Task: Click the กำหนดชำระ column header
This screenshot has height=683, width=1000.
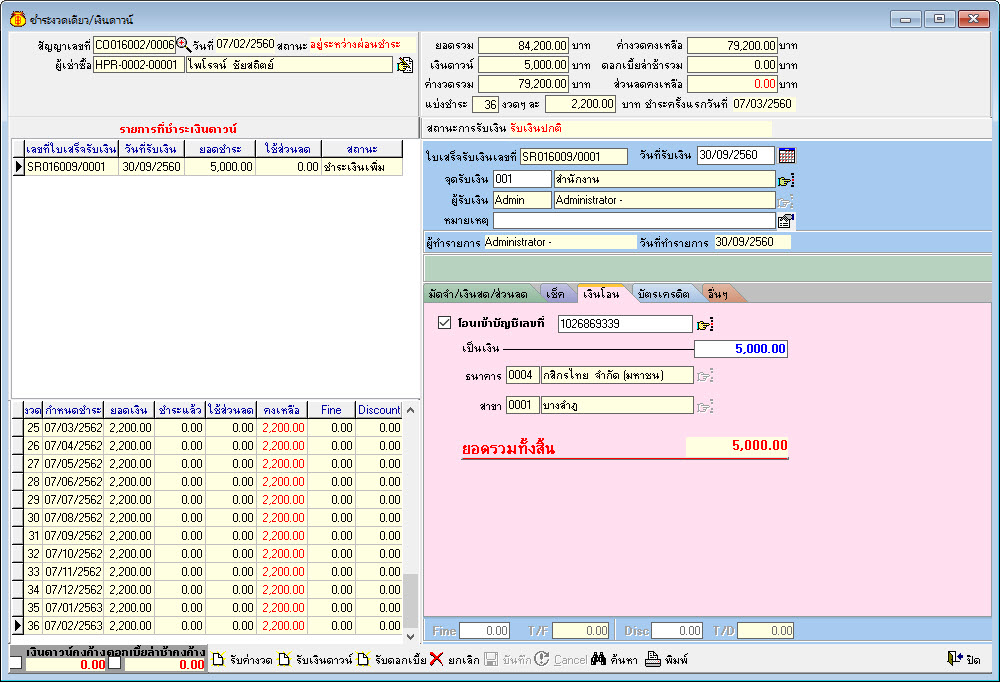Action: tap(73, 409)
